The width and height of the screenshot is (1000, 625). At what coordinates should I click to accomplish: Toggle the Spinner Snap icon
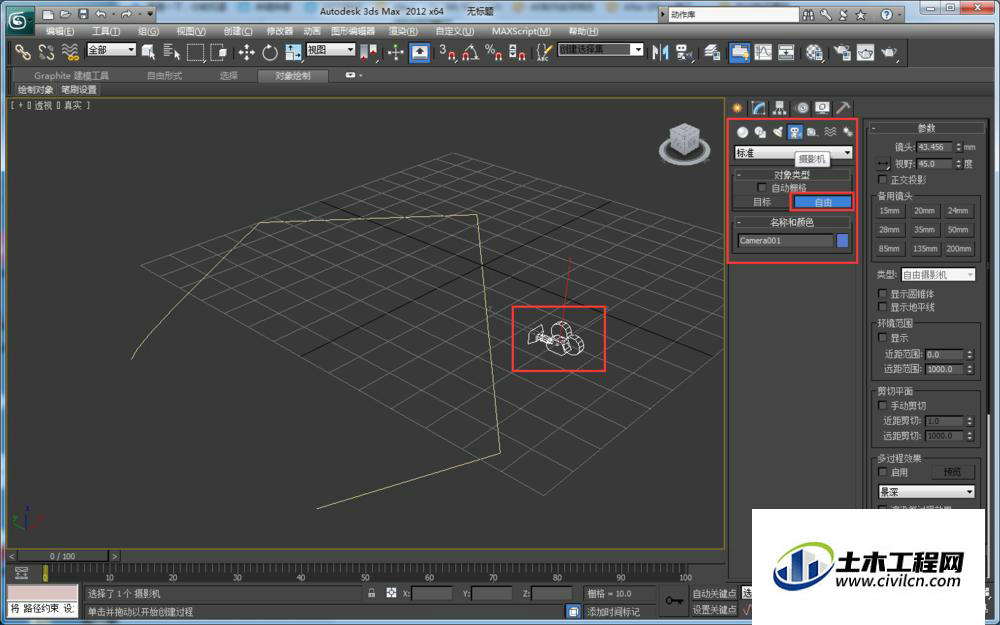tap(517, 52)
